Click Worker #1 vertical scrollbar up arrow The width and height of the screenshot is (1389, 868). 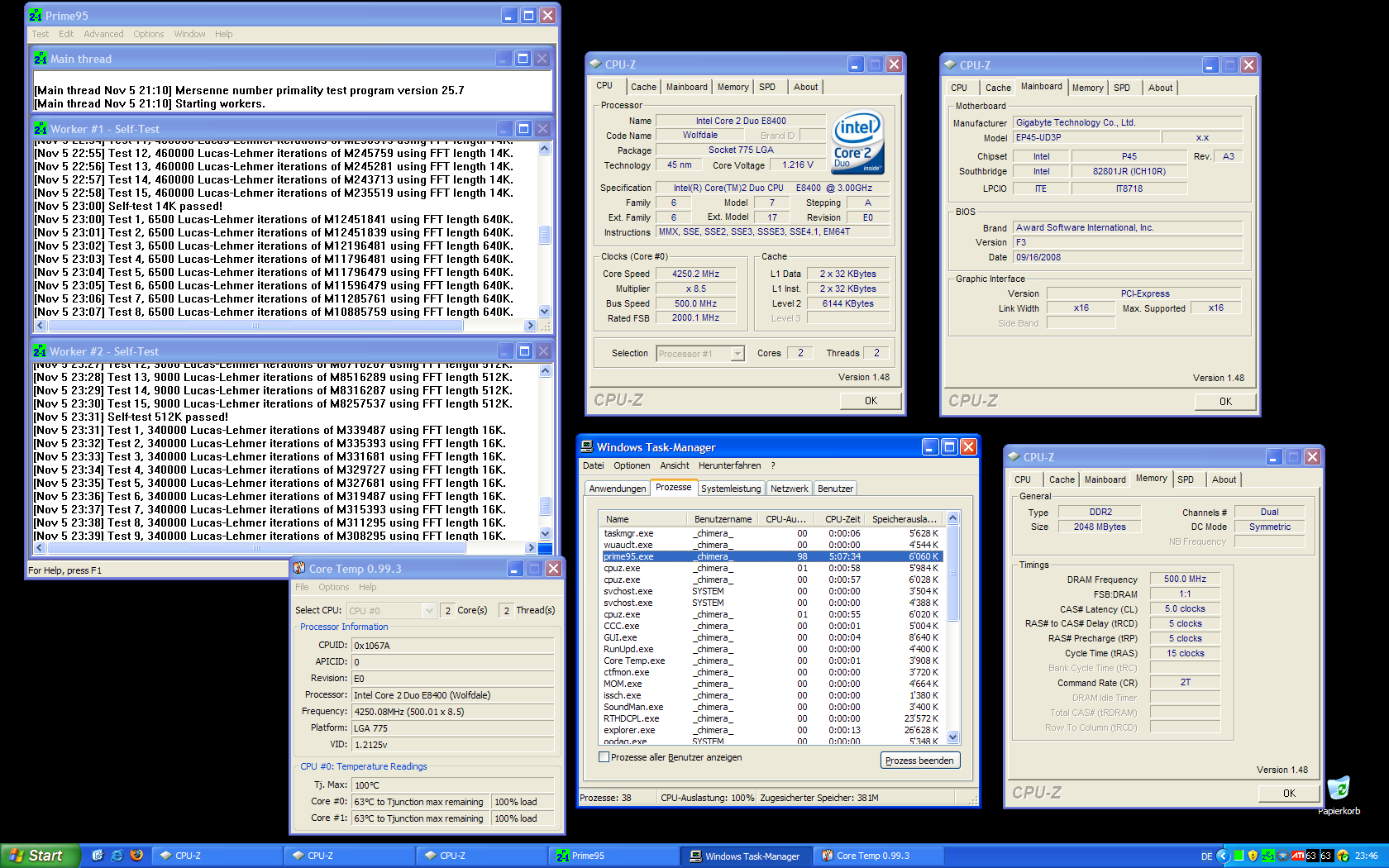(x=544, y=149)
